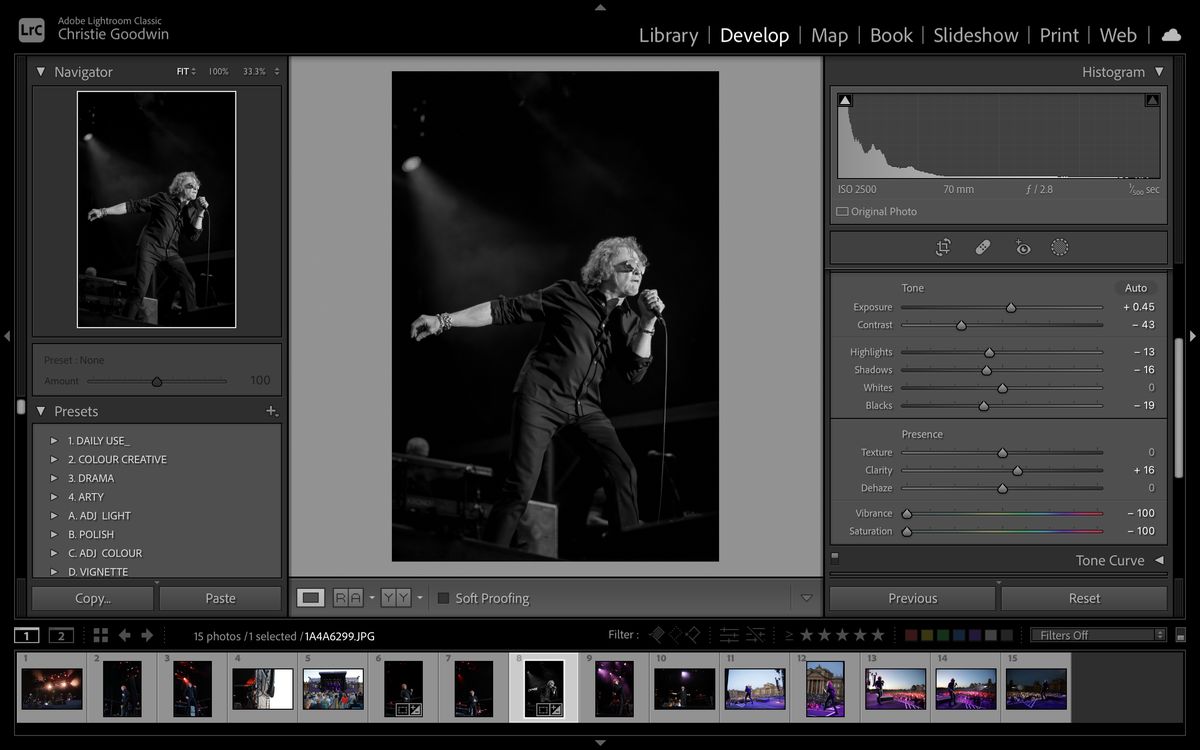Open the Healing tool
The width and height of the screenshot is (1200, 750).
[982, 247]
